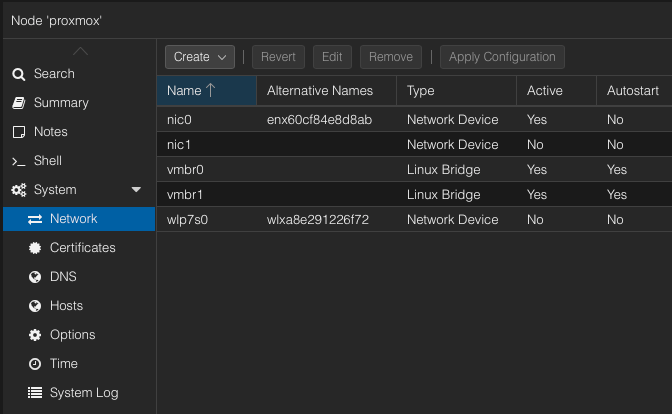Click the ascending sort arrow on Name column
Screen dimensions: 672x414
(210, 90)
